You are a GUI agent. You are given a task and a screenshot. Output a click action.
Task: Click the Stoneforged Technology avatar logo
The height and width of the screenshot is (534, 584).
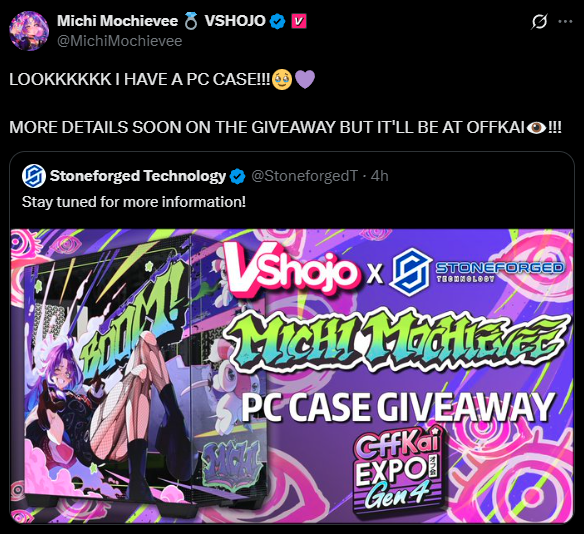click(34, 176)
